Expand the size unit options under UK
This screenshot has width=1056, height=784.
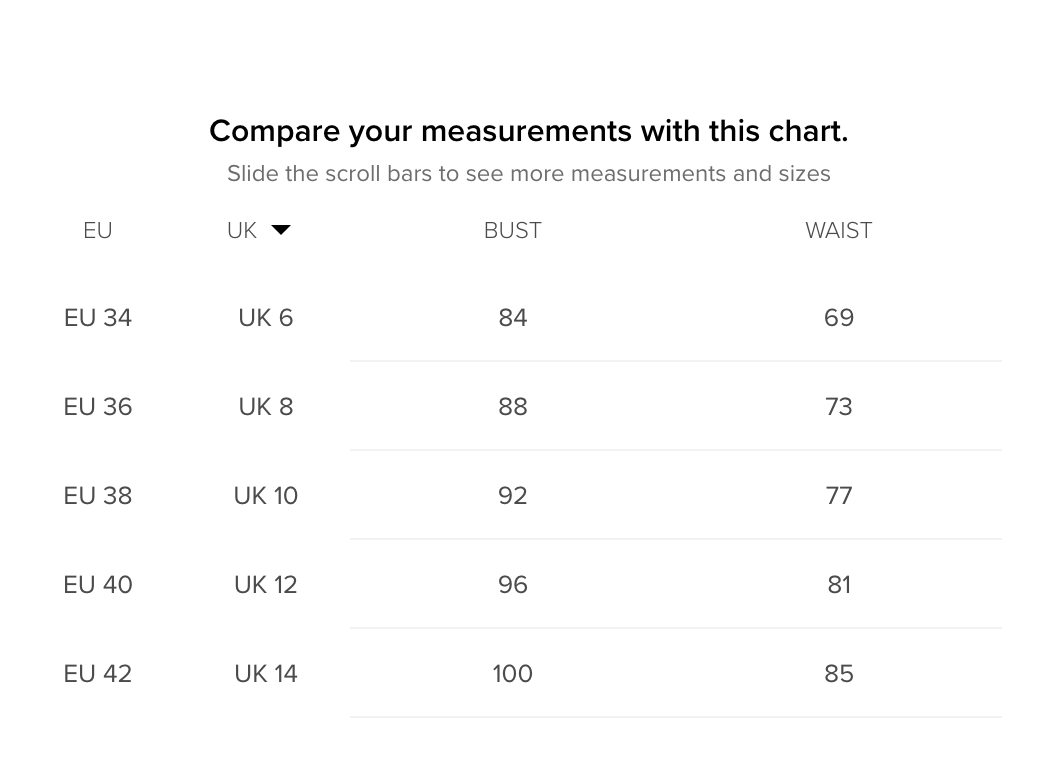point(282,230)
